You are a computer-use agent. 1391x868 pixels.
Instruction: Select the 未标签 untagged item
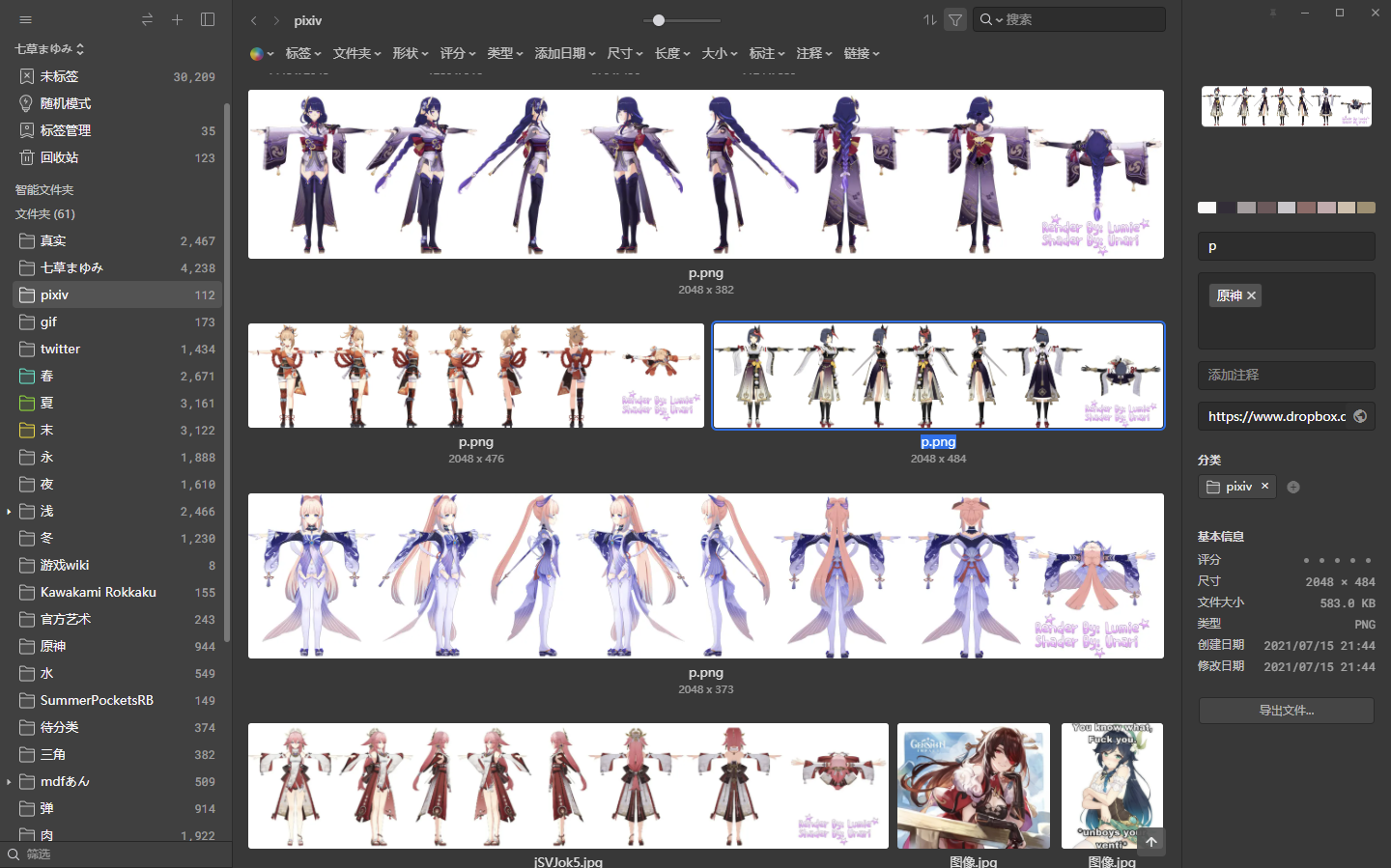pyautogui.click(x=117, y=76)
